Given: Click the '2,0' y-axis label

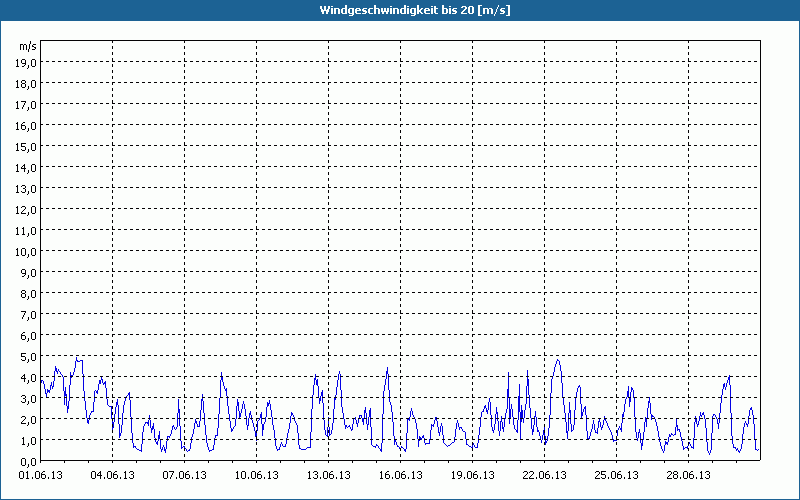Looking at the screenshot, I should 28,420.
